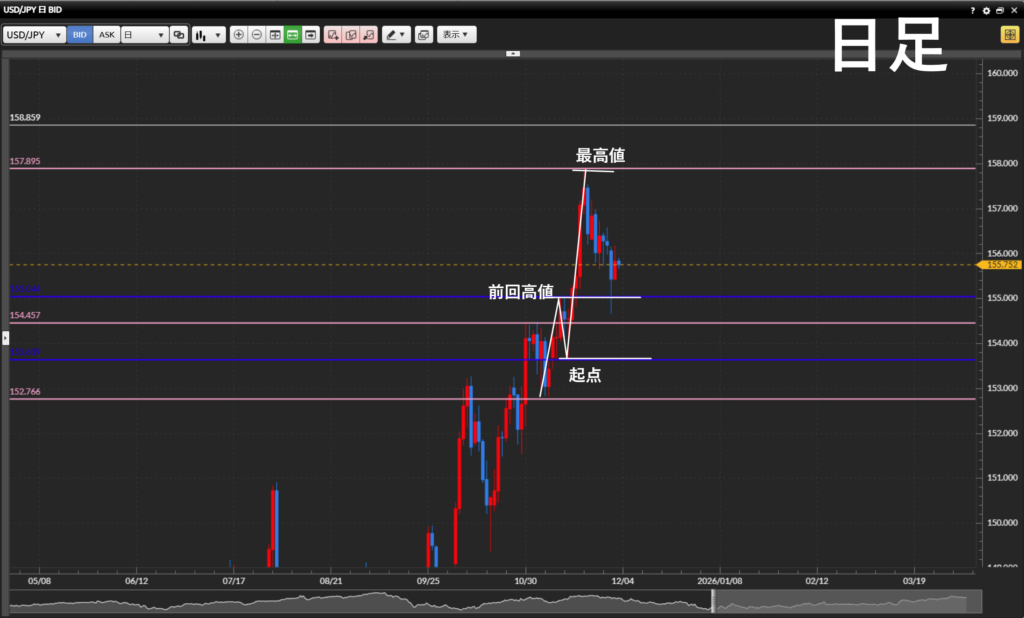Open the pencil drawing tools menu
Image resolution: width=1024 pixels, height=618 pixels.
pyautogui.click(x=396, y=34)
